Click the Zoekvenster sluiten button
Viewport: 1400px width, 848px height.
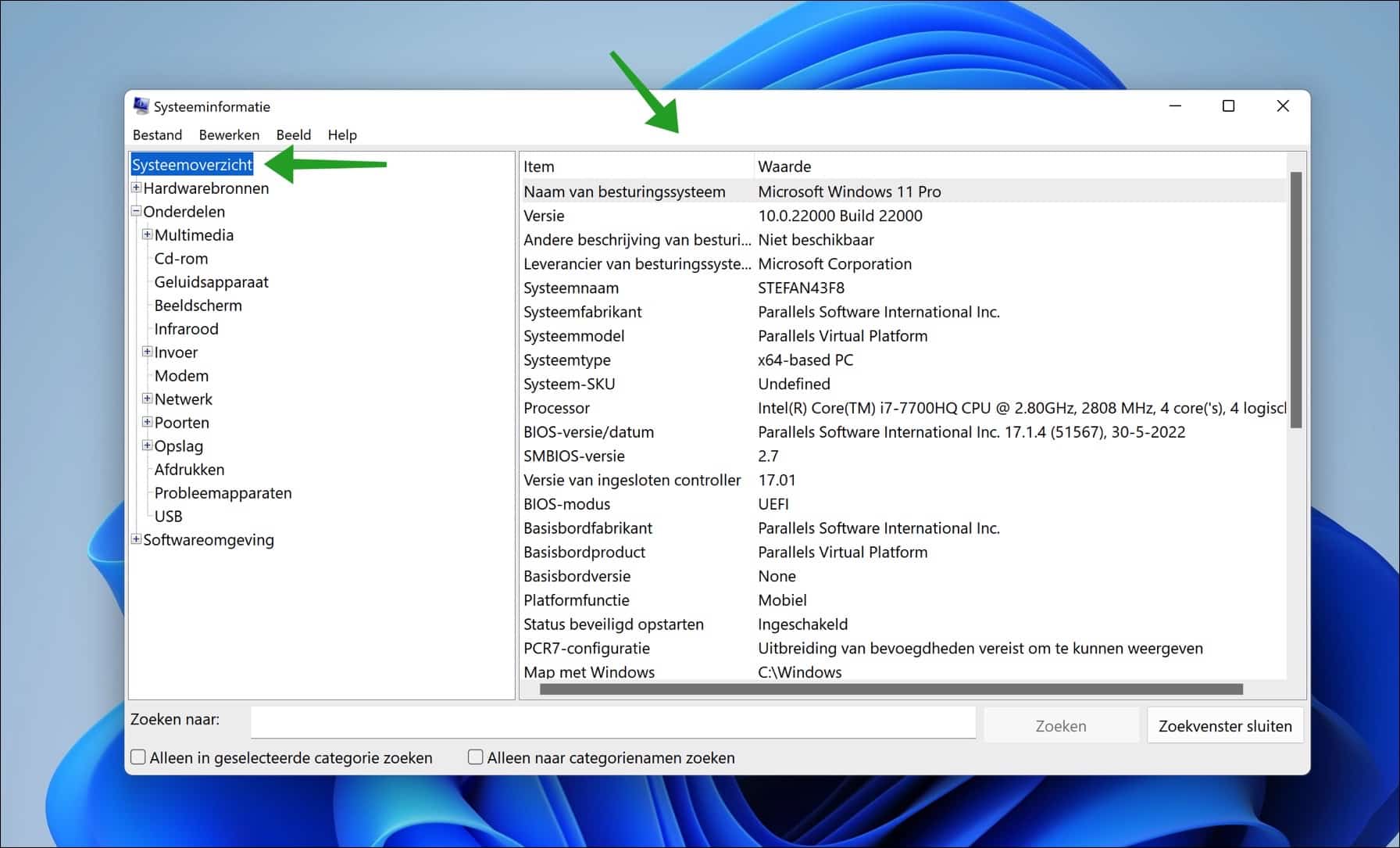click(x=1225, y=725)
